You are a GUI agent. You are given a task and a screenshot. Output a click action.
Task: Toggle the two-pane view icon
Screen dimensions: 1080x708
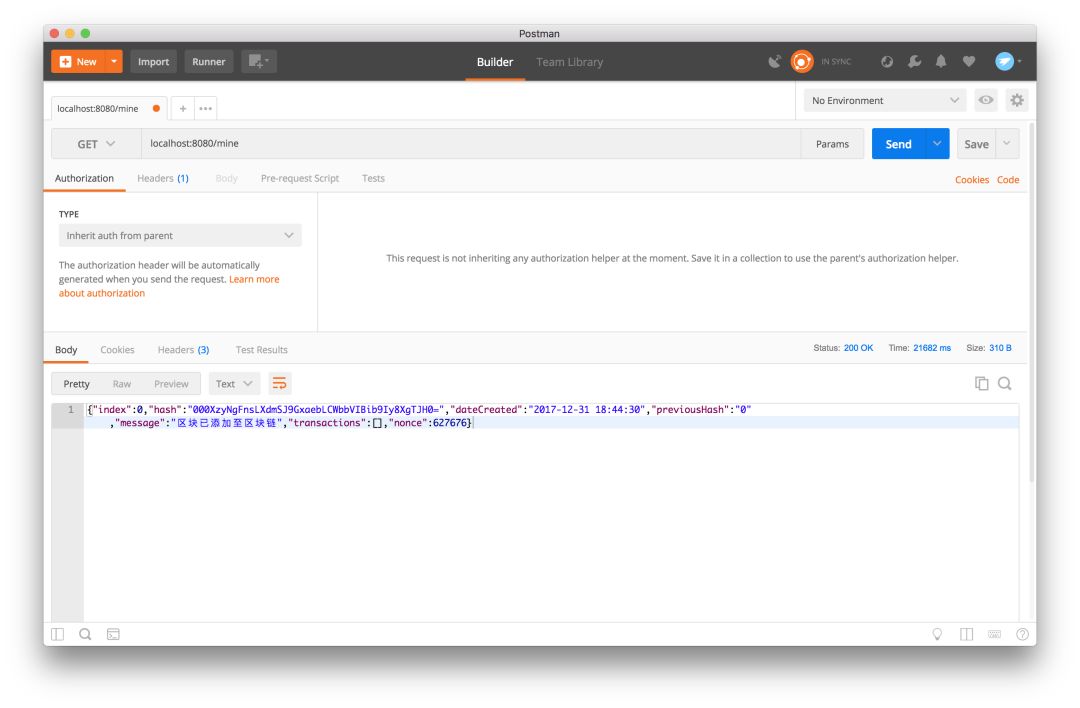click(966, 634)
